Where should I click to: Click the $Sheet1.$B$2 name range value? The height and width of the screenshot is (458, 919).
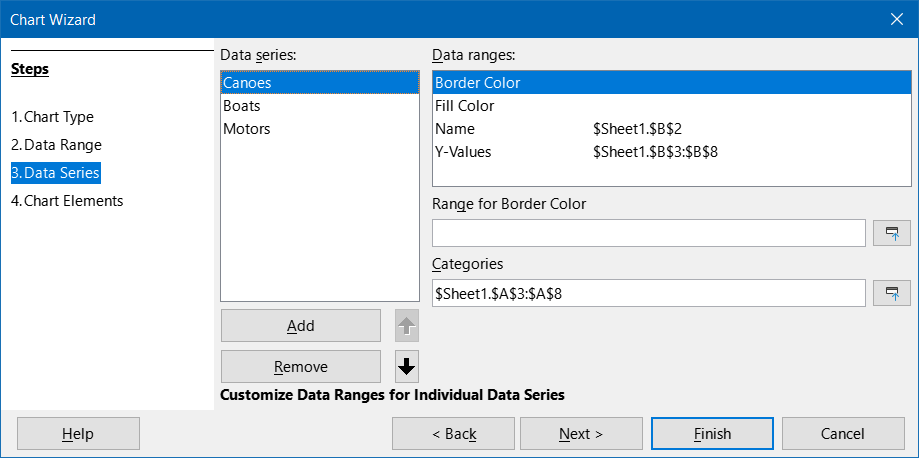tap(636, 129)
